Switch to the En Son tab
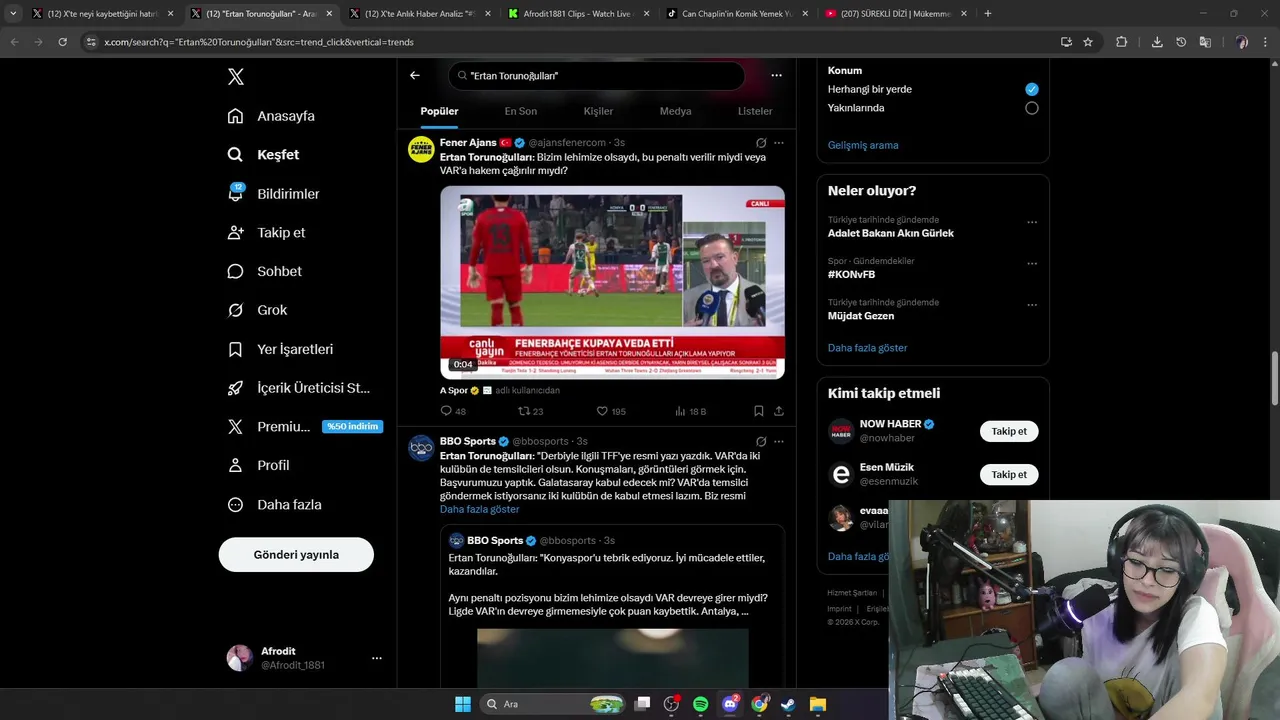Viewport: 1280px width, 720px height. coord(520,111)
